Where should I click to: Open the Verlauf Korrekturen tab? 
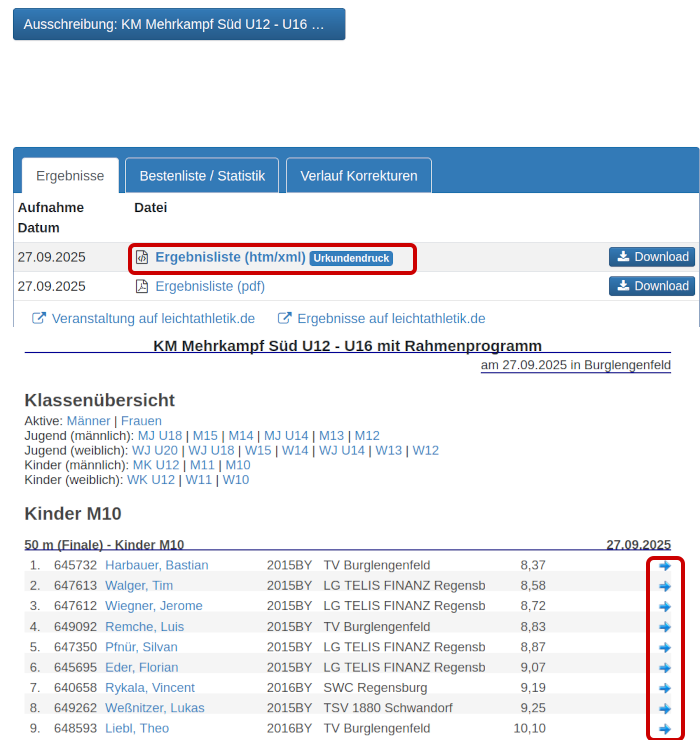point(358,176)
